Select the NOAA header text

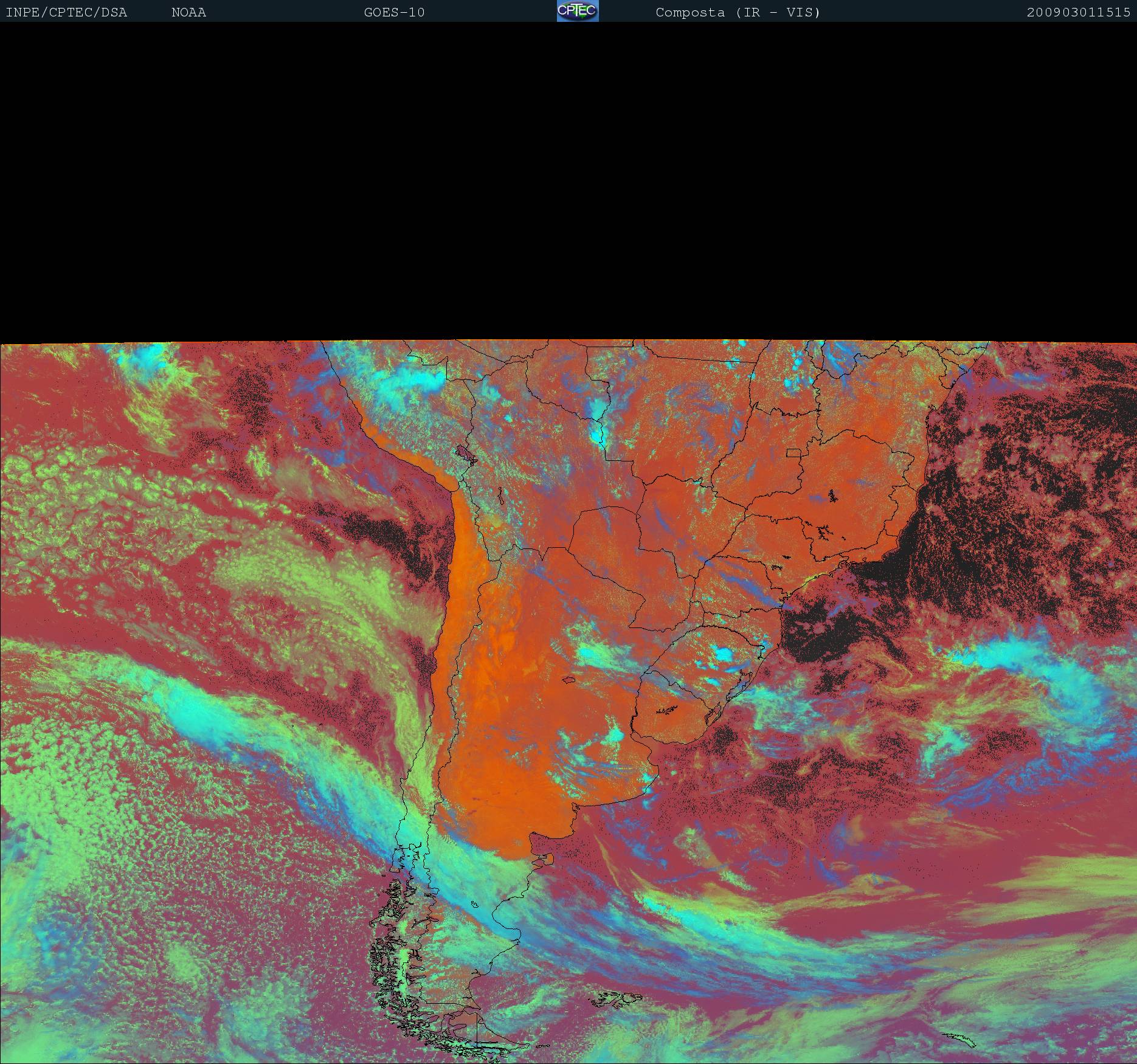[188, 12]
